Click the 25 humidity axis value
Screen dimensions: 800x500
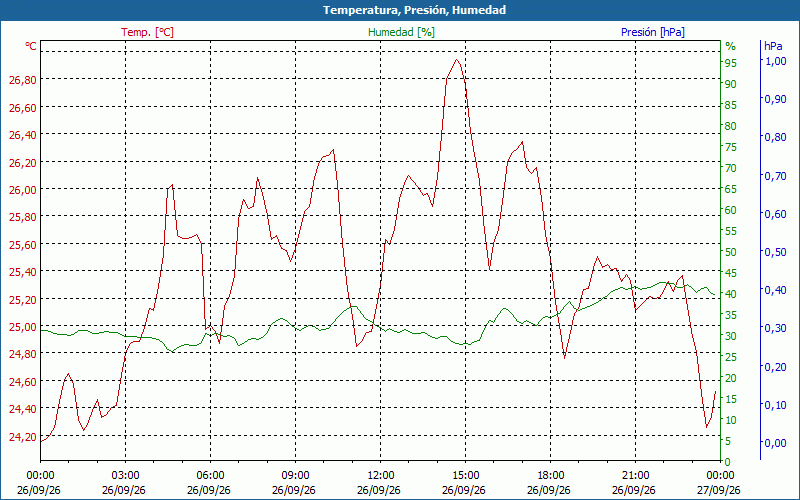pyautogui.click(x=731, y=357)
